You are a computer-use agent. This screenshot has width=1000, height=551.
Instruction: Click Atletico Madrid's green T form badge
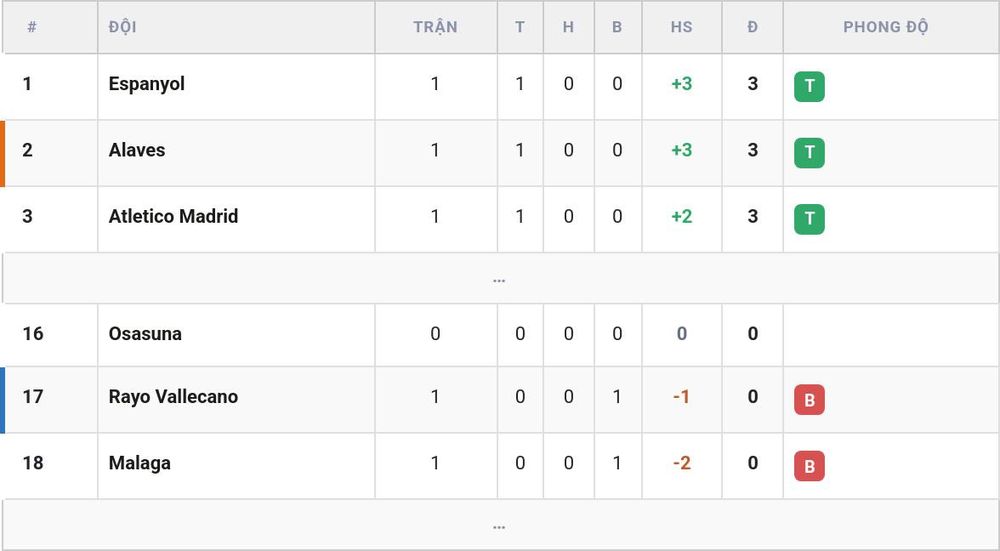[x=809, y=219]
